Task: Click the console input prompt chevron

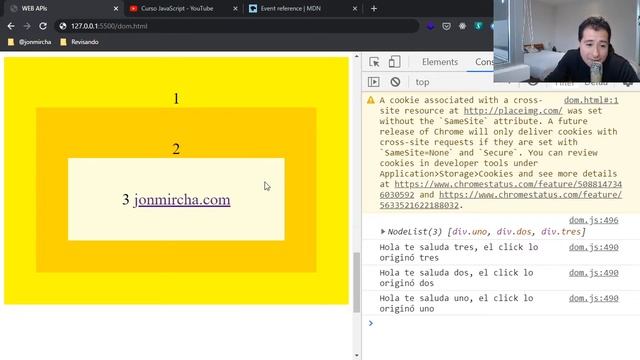Action: coord(371,323)
